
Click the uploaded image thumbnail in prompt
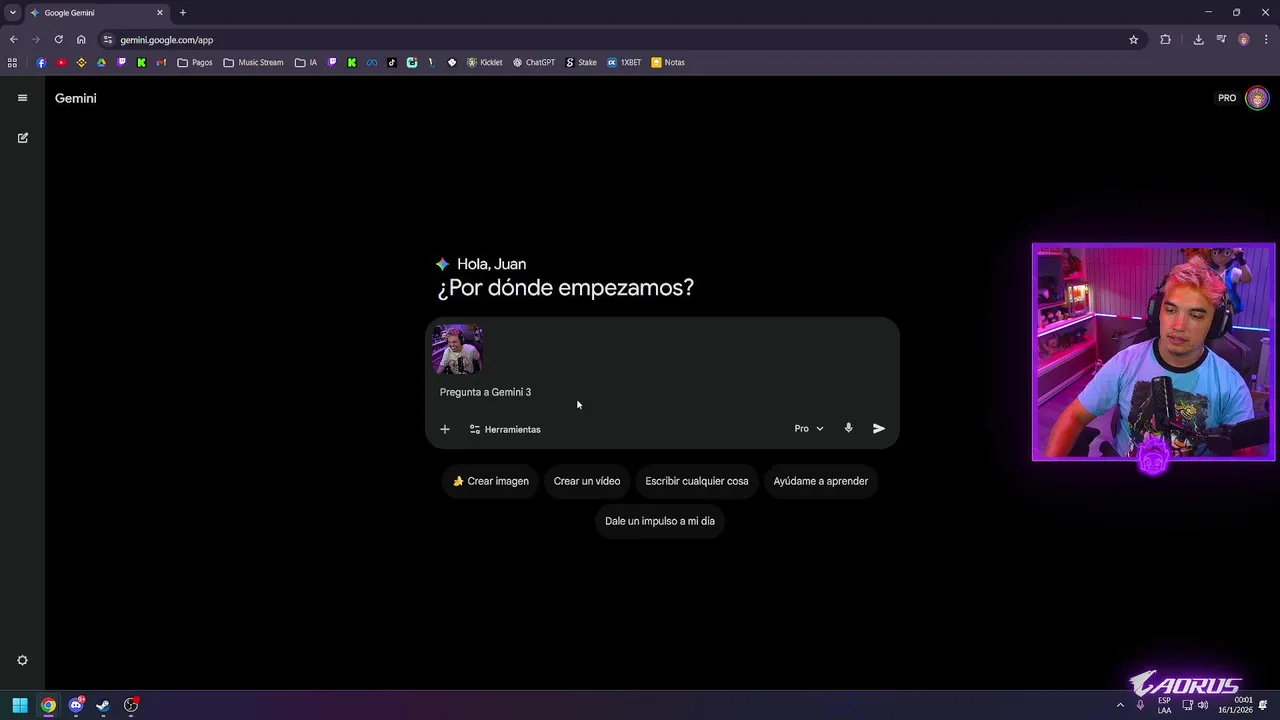(458, 349)
